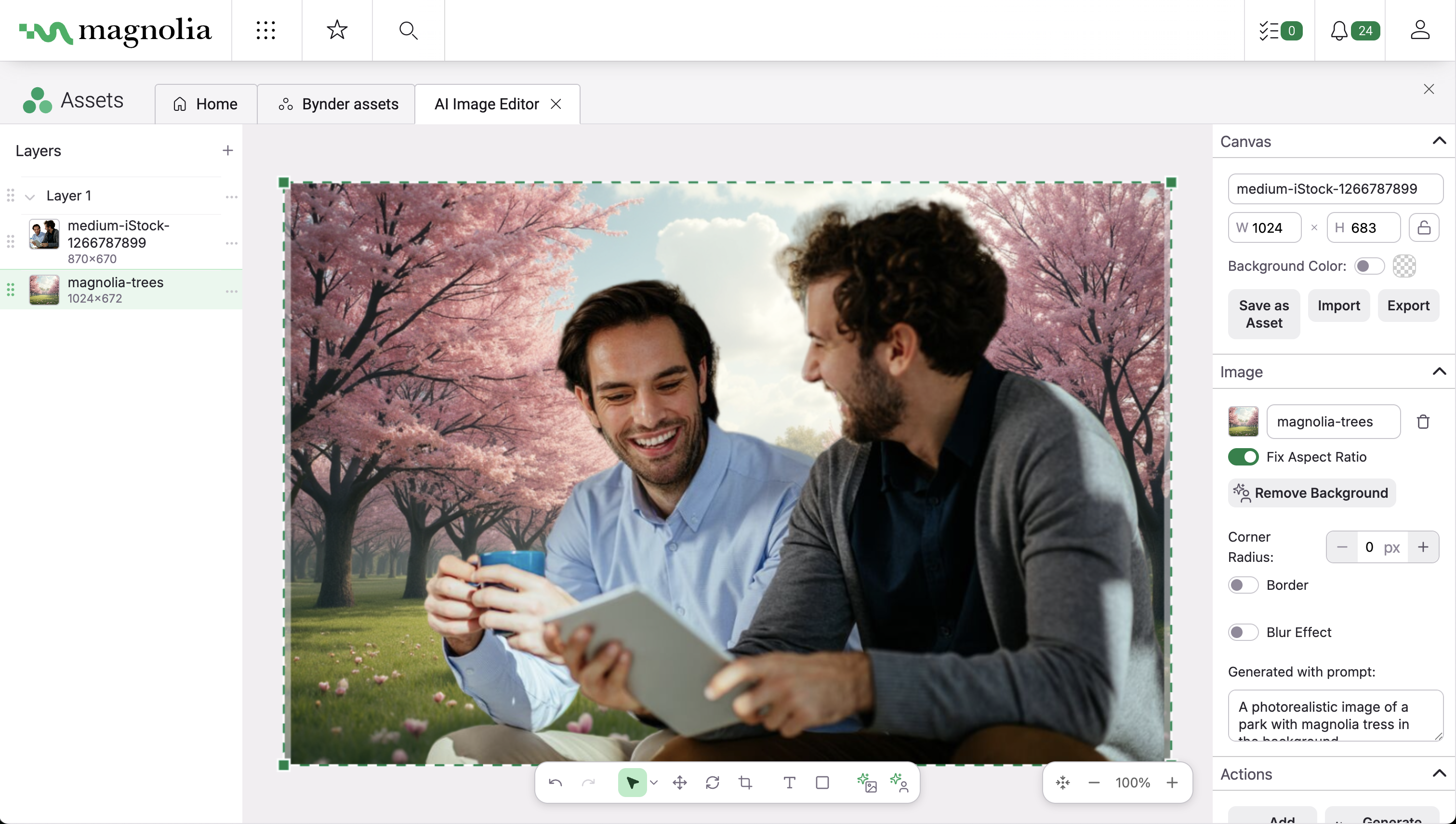
Task: Collapse Layer 1 group chevron
Action: [30, 197]
